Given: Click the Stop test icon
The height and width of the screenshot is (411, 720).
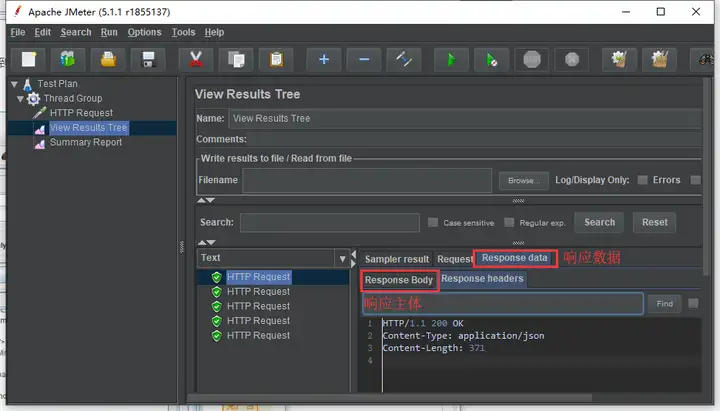Looking at the screenshot, I should (532, 59).
